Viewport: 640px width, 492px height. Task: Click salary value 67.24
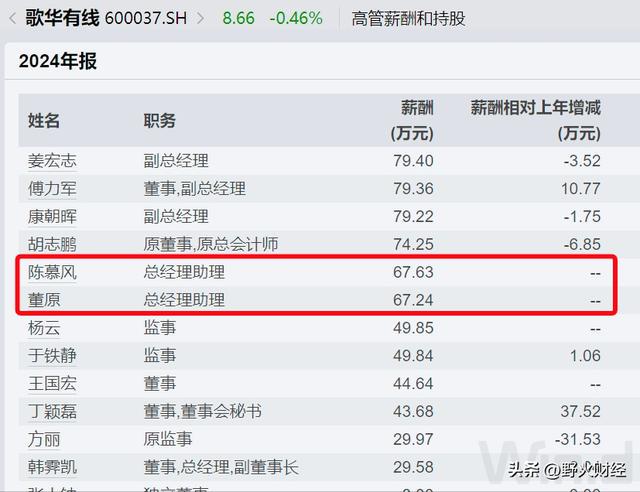click(x=413, y=300)
